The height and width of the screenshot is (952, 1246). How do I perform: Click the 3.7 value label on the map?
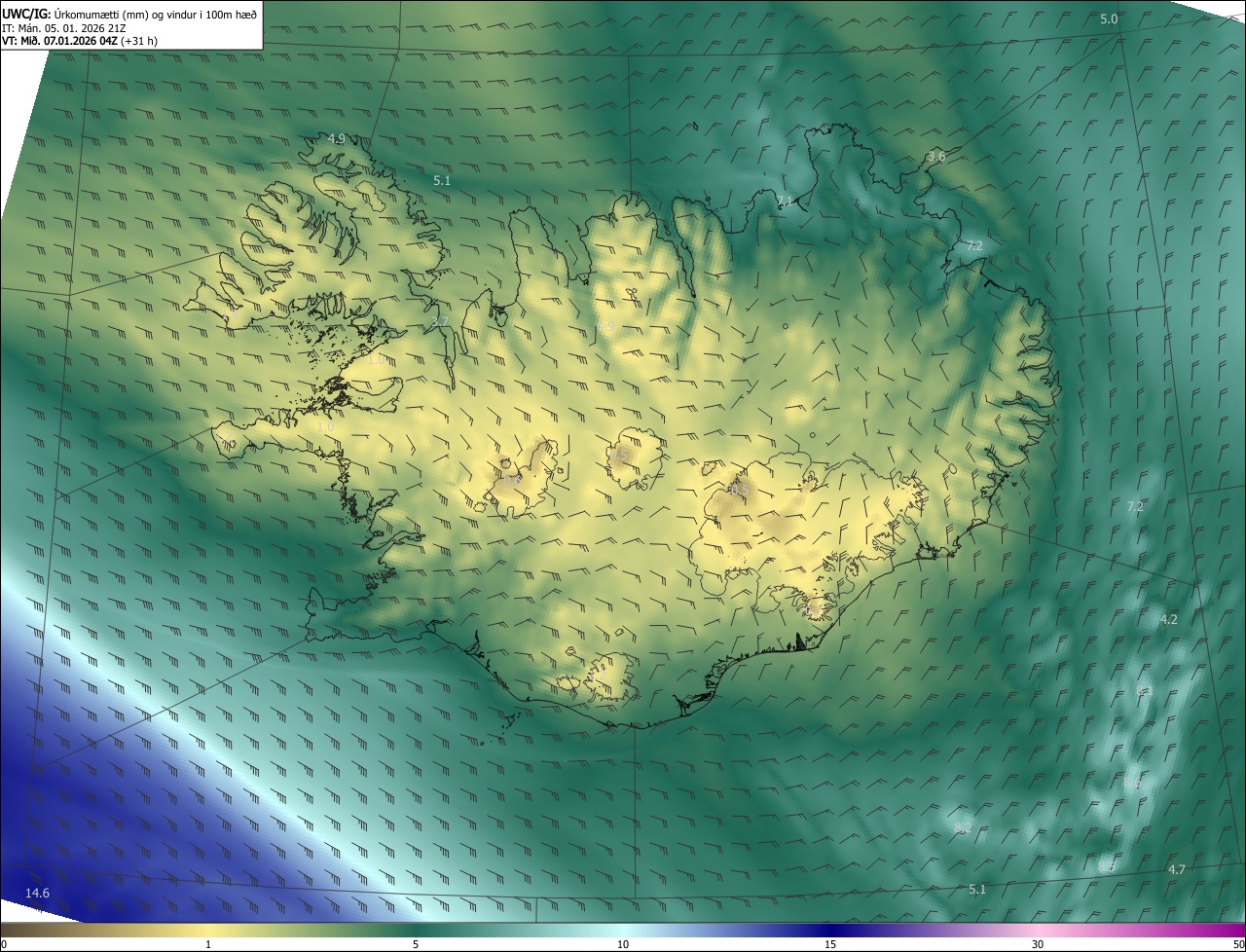tap(440, 322)
